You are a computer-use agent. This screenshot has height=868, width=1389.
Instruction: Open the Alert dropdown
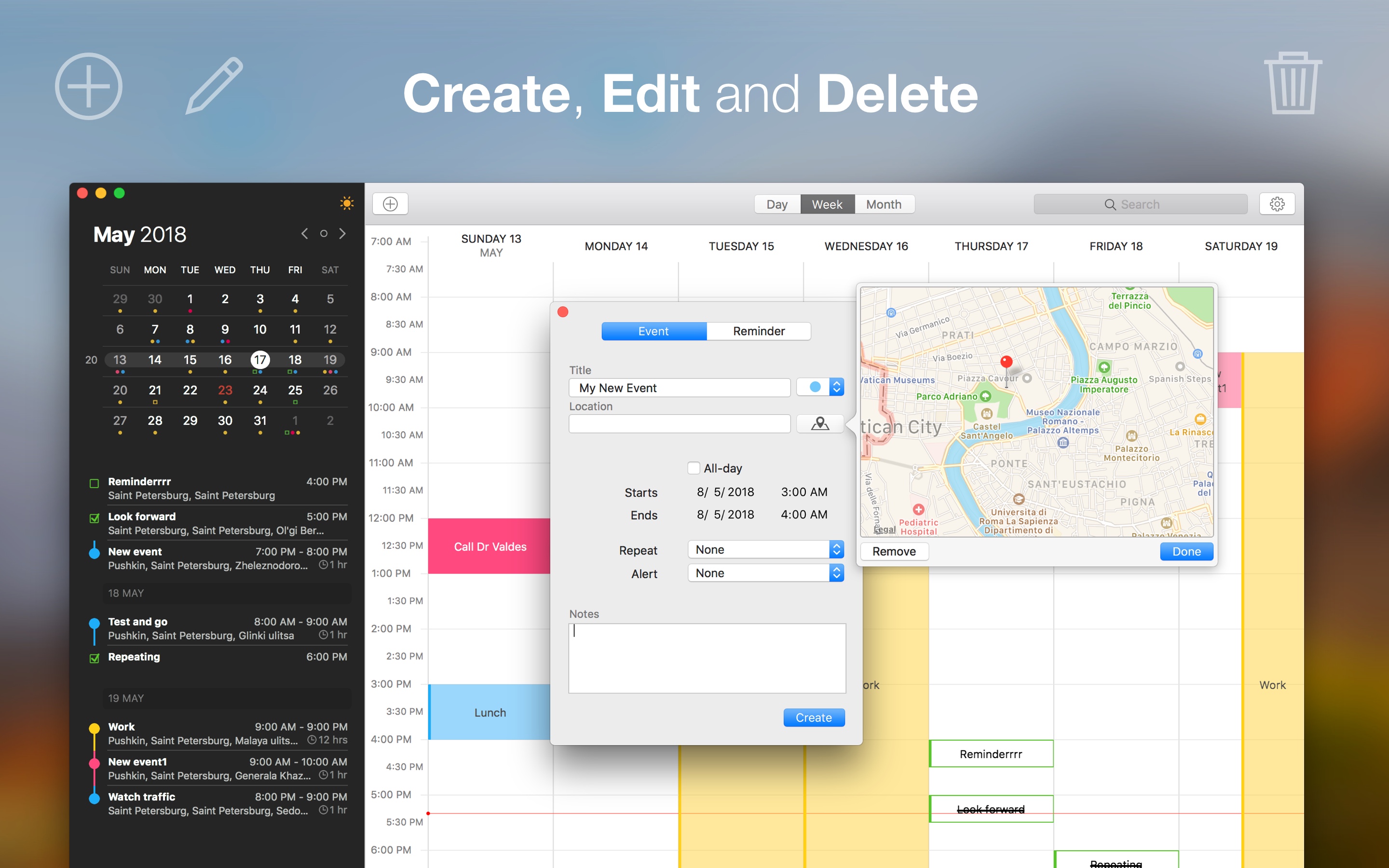[x=766, y=573]
